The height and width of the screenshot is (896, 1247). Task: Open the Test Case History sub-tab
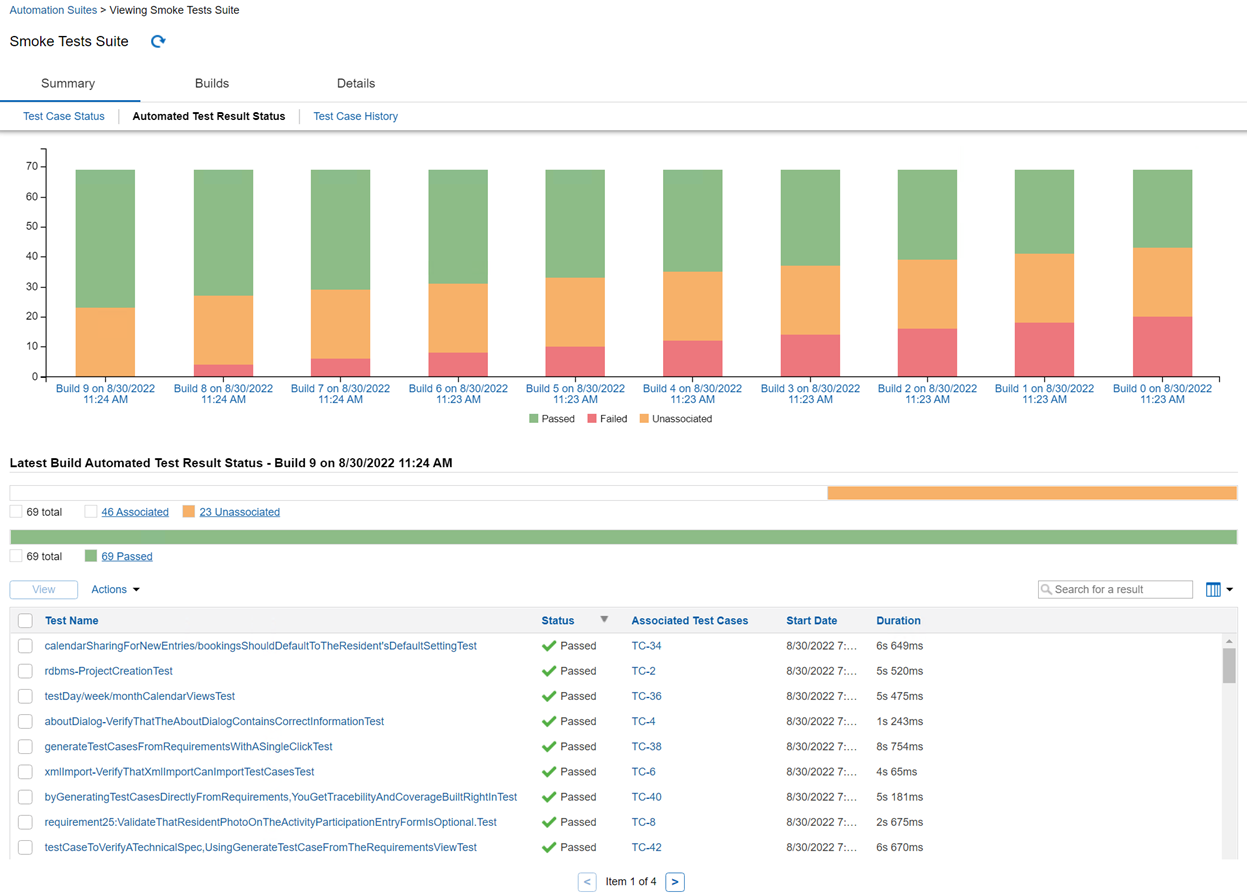(355, 117)
